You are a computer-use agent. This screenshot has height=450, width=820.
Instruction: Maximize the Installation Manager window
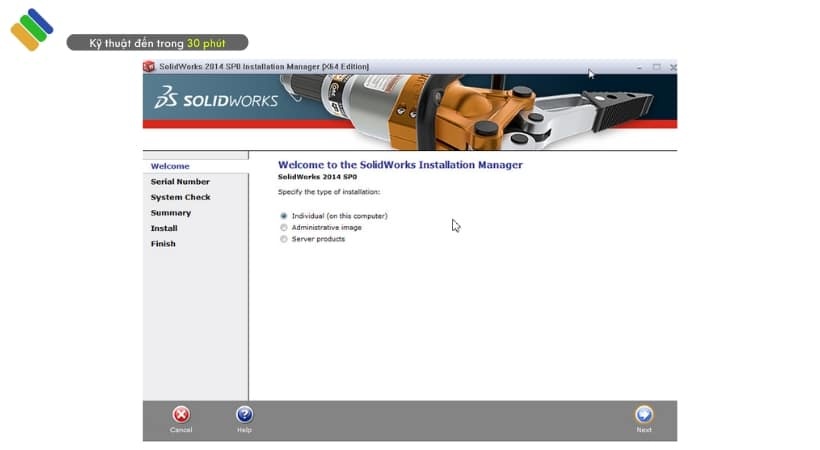[656, 67]
